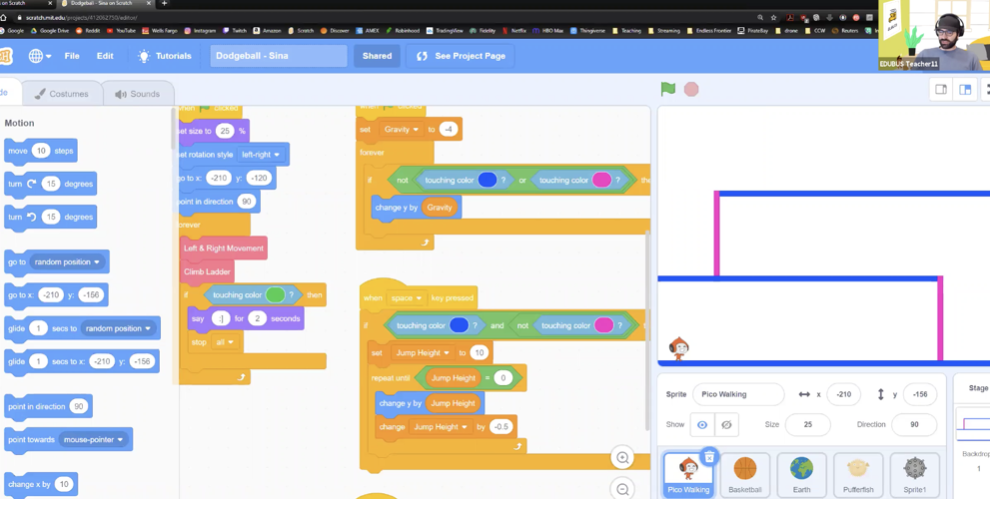Viewport: 990px width, 505px height.
Task: Zoom in the code workspace
Action: tap(623, 458)
